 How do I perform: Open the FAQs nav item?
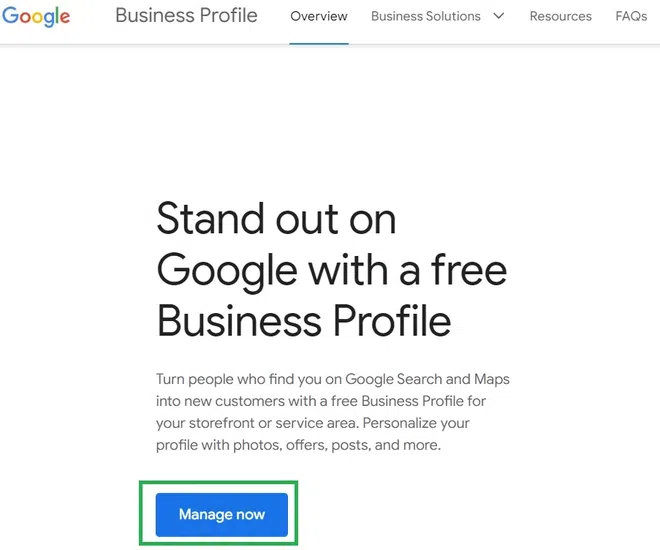(x=631, y=16)
